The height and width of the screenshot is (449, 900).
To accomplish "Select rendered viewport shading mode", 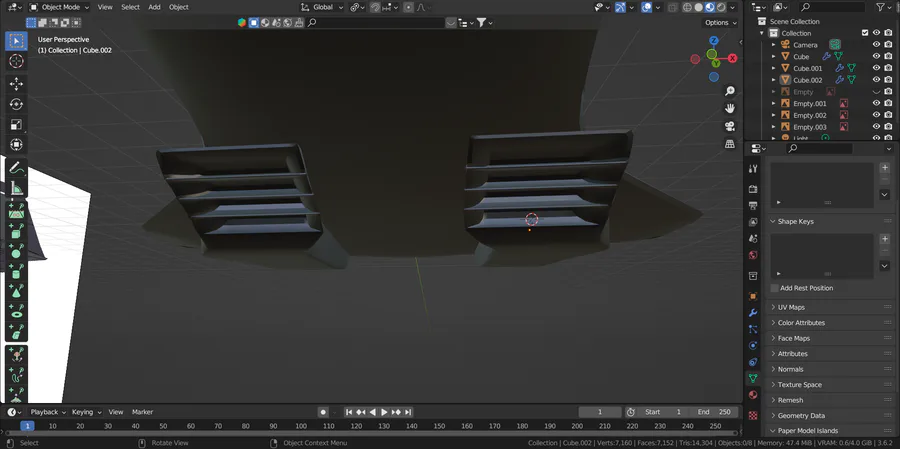I will click(721, 7).
